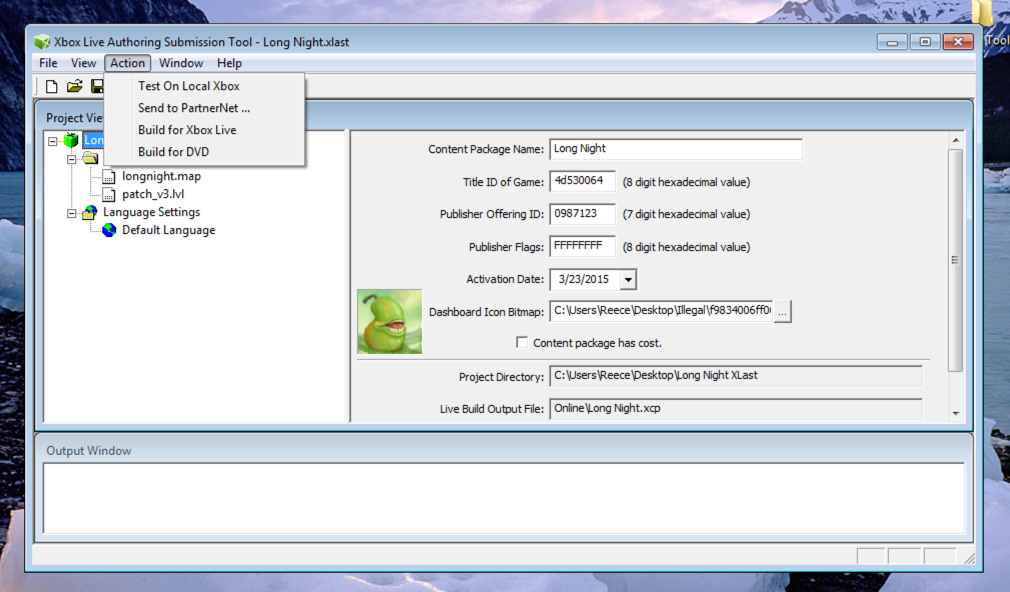
Task: Click the Live Build Output File field
Action: tap(736, 408)
